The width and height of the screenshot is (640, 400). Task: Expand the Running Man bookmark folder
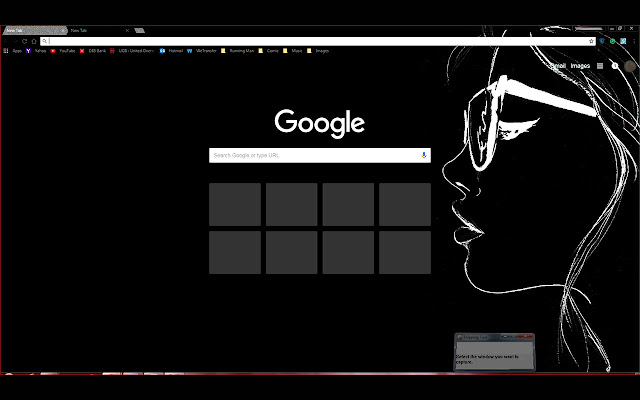click(x=238, y=51)
